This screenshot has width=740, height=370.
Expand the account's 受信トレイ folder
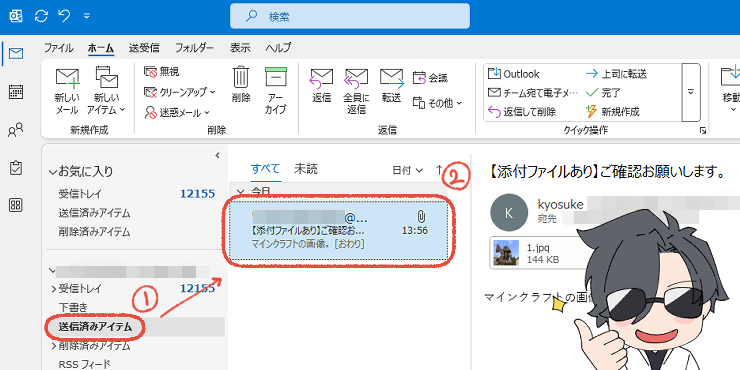[54, 288]
